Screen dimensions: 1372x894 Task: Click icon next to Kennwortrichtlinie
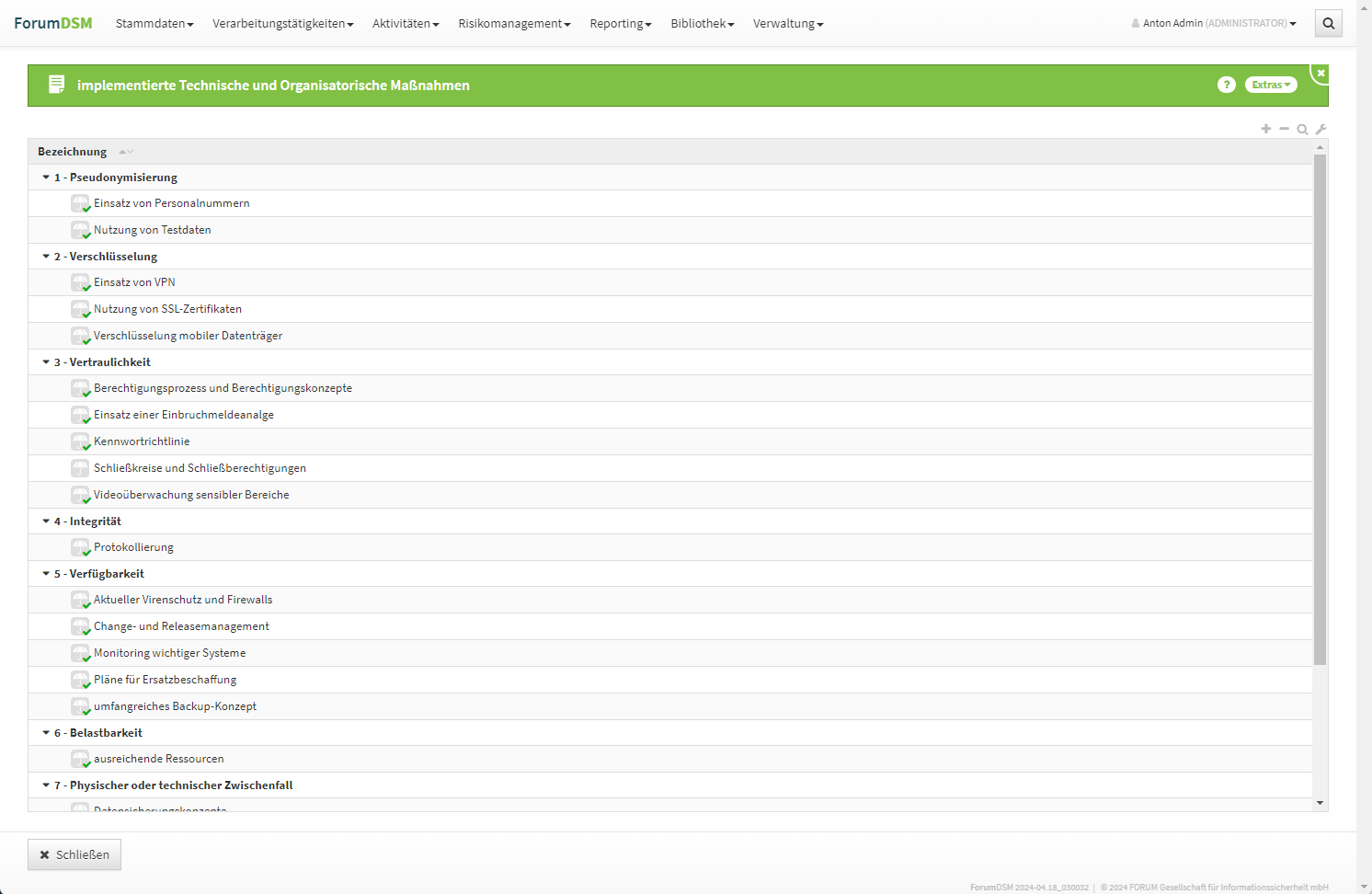click(80, 441)
